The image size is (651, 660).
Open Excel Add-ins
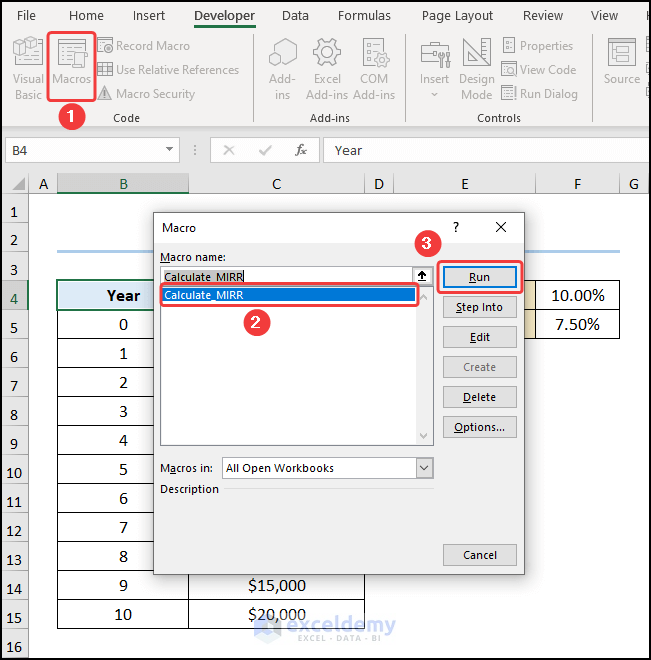327,69
